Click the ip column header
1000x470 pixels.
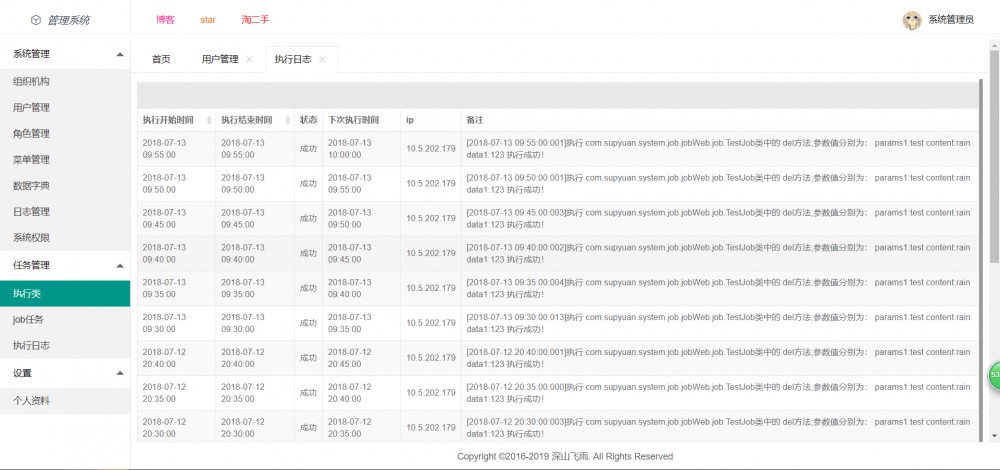[x=431, y=120]
